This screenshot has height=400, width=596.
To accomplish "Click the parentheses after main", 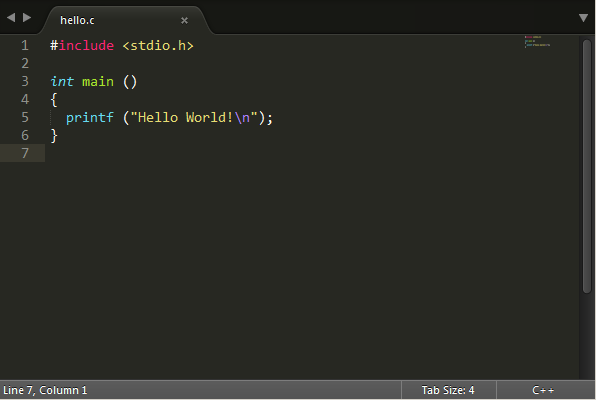I will [x=130, y=82].
